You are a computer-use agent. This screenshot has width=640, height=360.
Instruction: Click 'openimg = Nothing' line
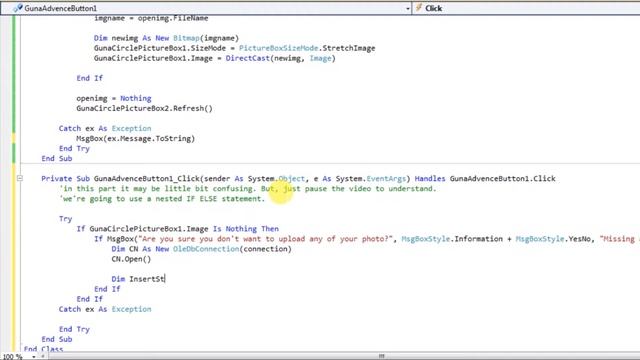(113, 98)
